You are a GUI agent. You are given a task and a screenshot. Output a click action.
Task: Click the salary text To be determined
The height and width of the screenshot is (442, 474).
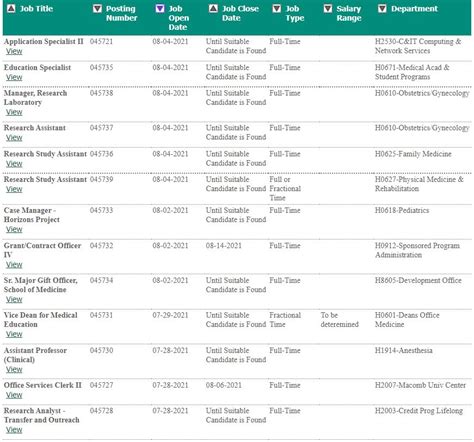340,320
